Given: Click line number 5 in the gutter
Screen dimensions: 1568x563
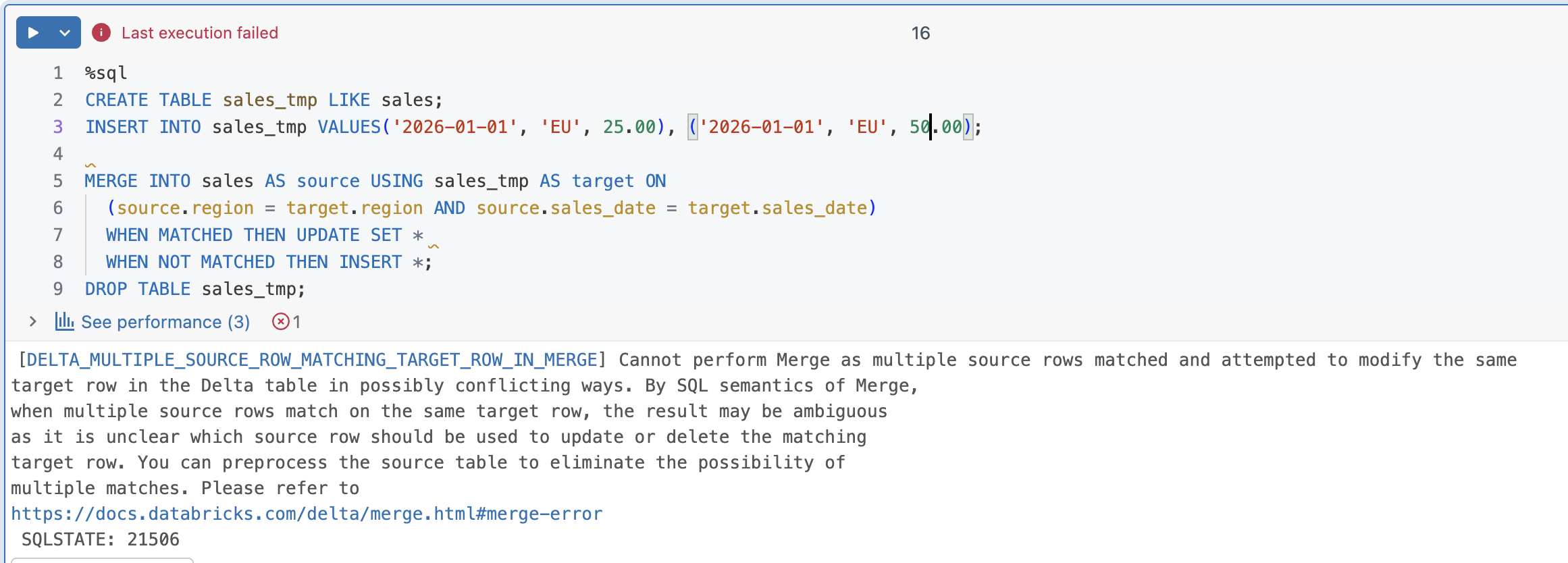Looking at the screenshot, I should [58, 181].
